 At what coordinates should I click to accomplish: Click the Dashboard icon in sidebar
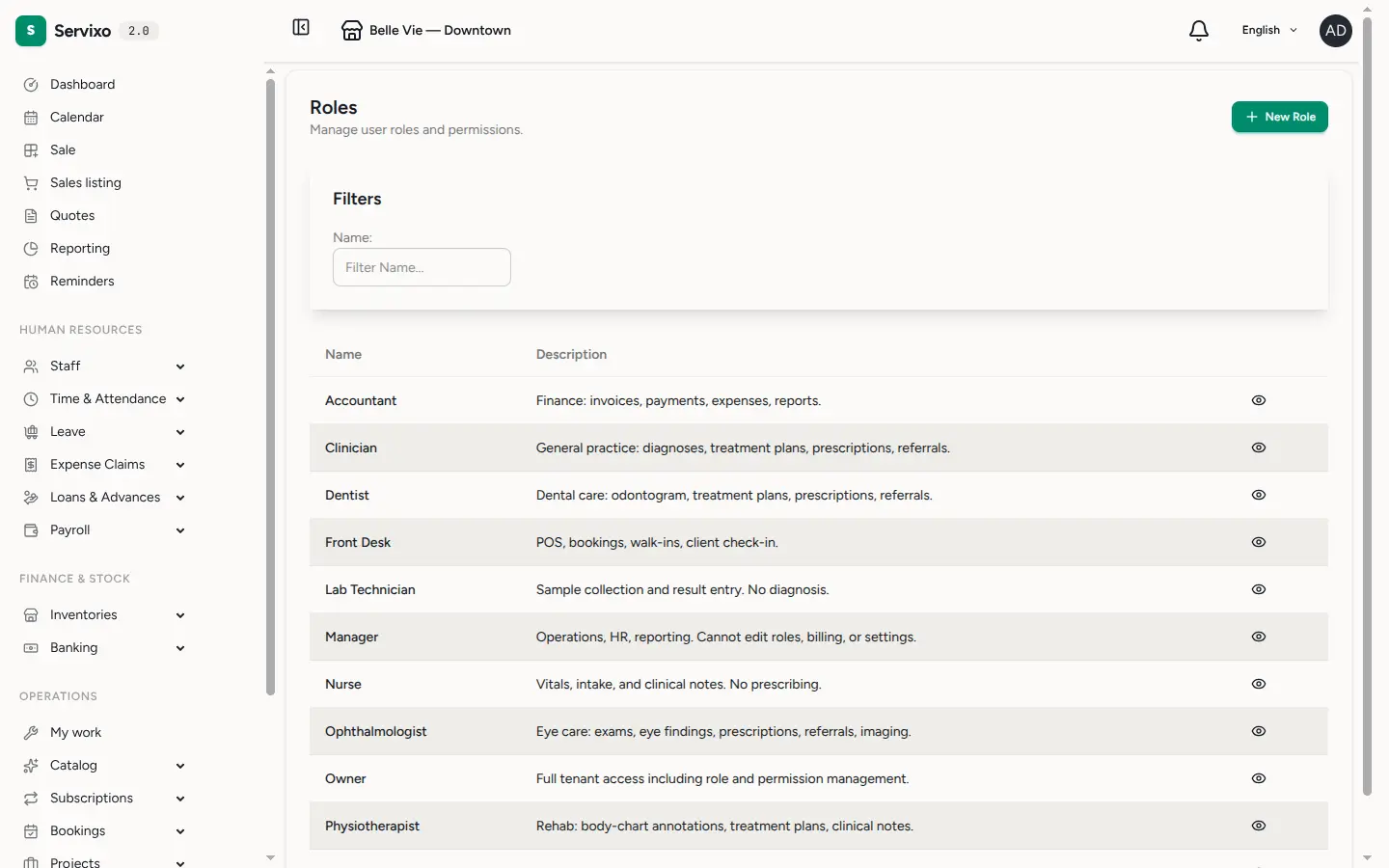pos(31,85)
